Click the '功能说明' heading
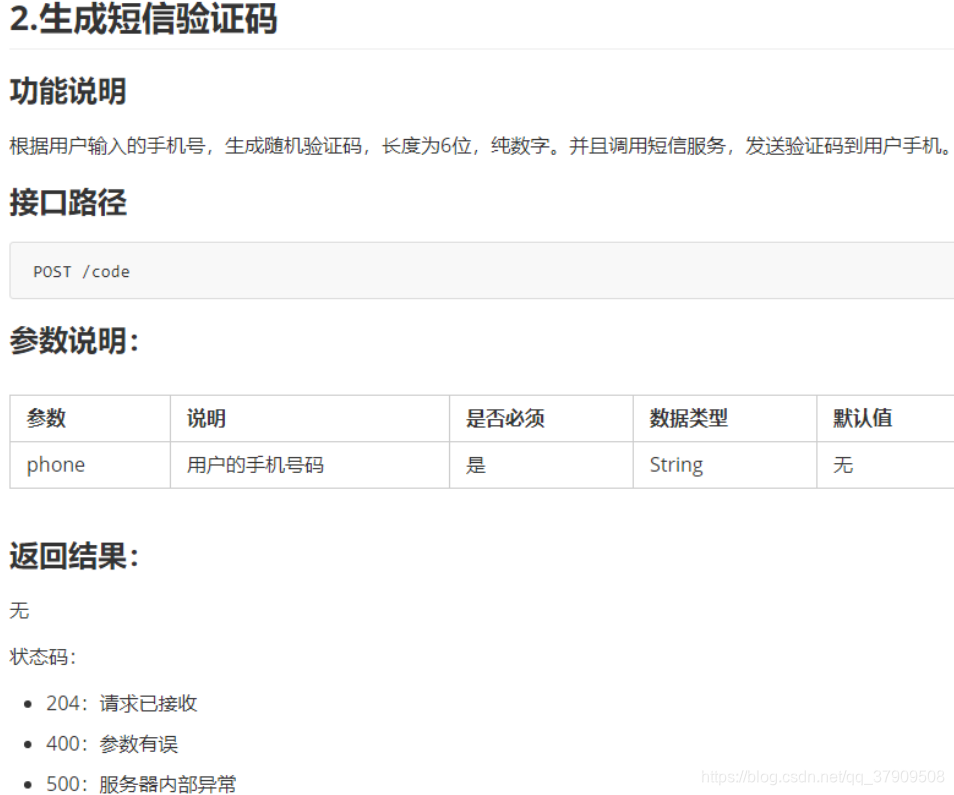954x795 pixels. coord(68,91)
